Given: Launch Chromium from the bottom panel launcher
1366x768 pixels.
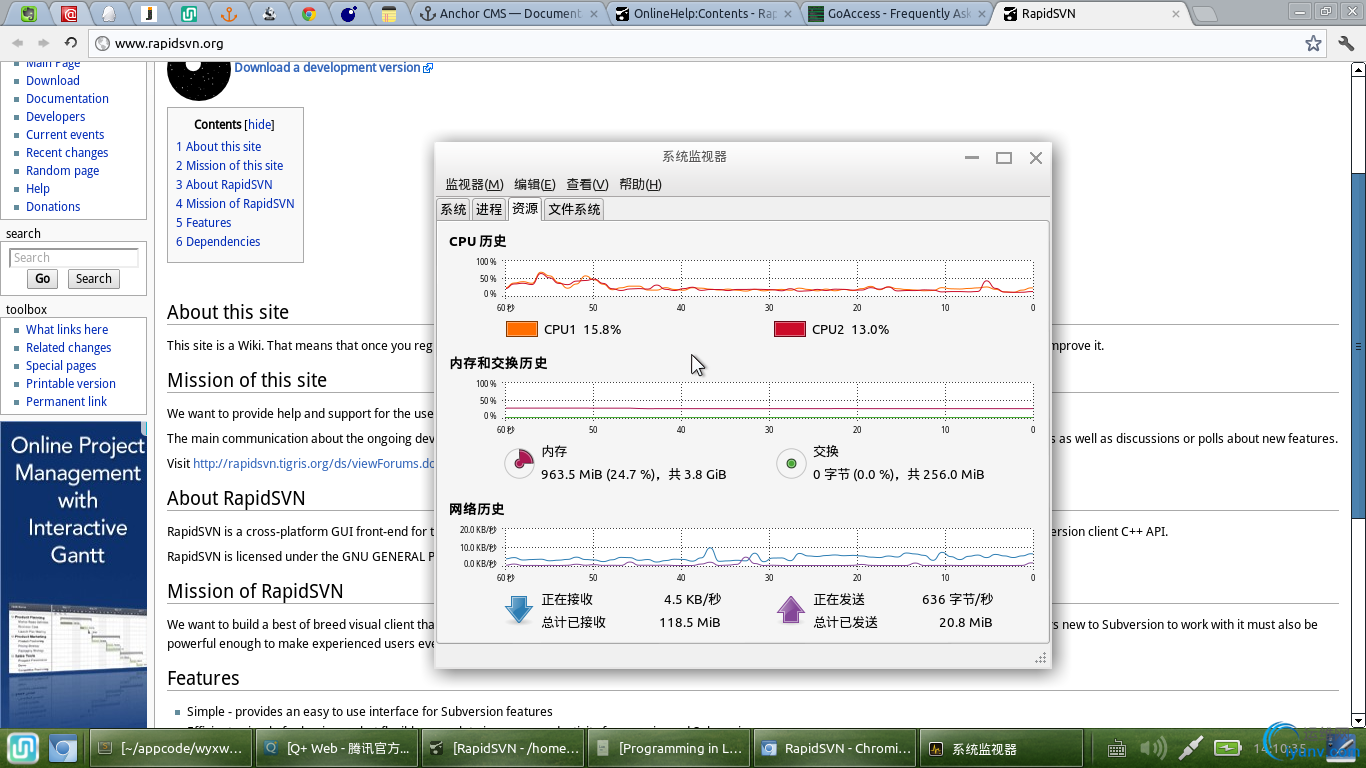Looking at the screenshot, I should click(x=63, y=748).
